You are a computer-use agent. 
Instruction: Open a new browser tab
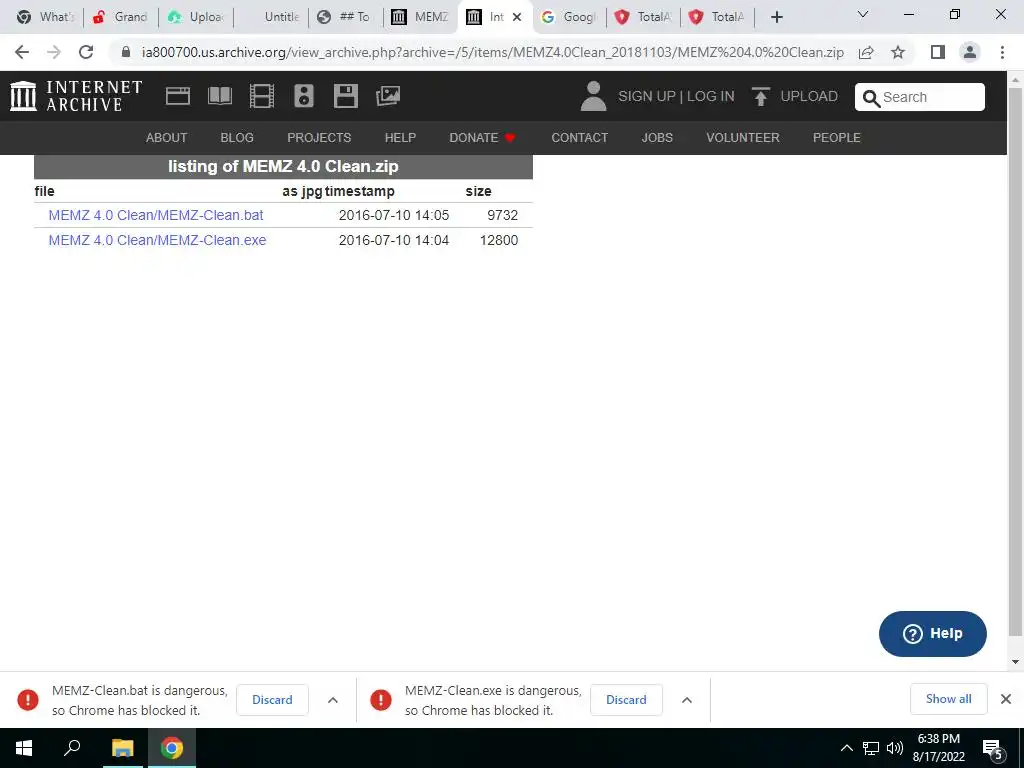tap(776, 17)
